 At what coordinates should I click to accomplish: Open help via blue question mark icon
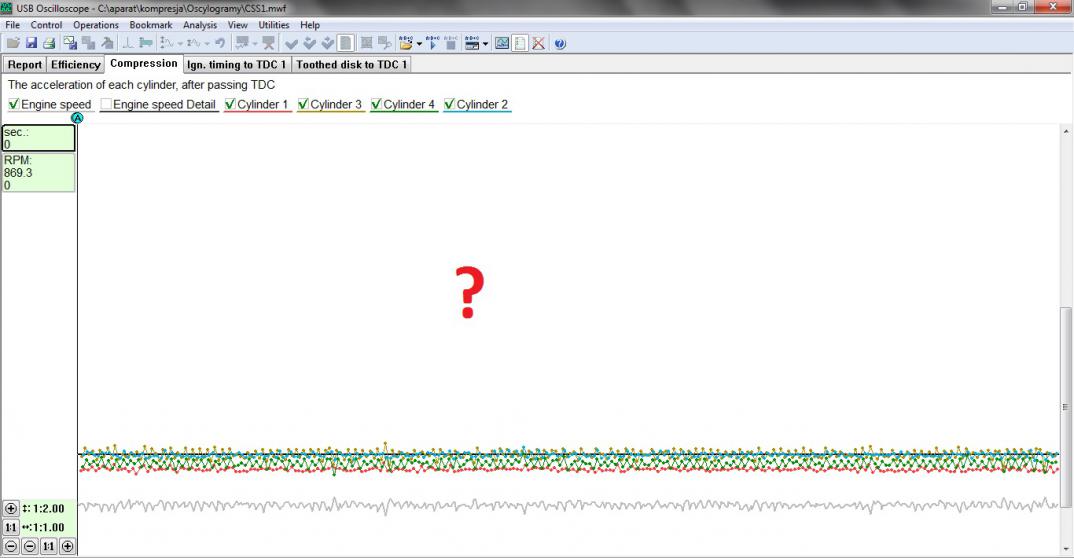pyautogui.click(x=560, y=43)
